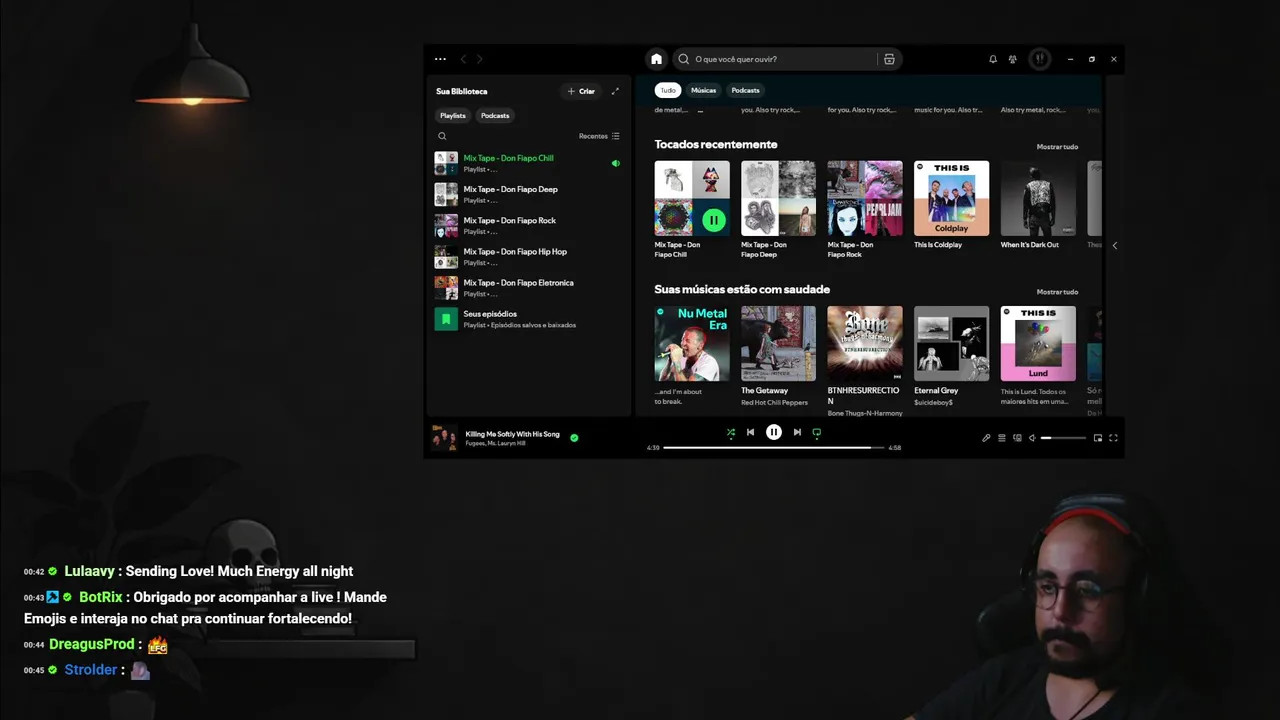Open This Is Coldplay card
Image resolution: width=1280 pixels, height=720 pixels.
tap(951, 206)
